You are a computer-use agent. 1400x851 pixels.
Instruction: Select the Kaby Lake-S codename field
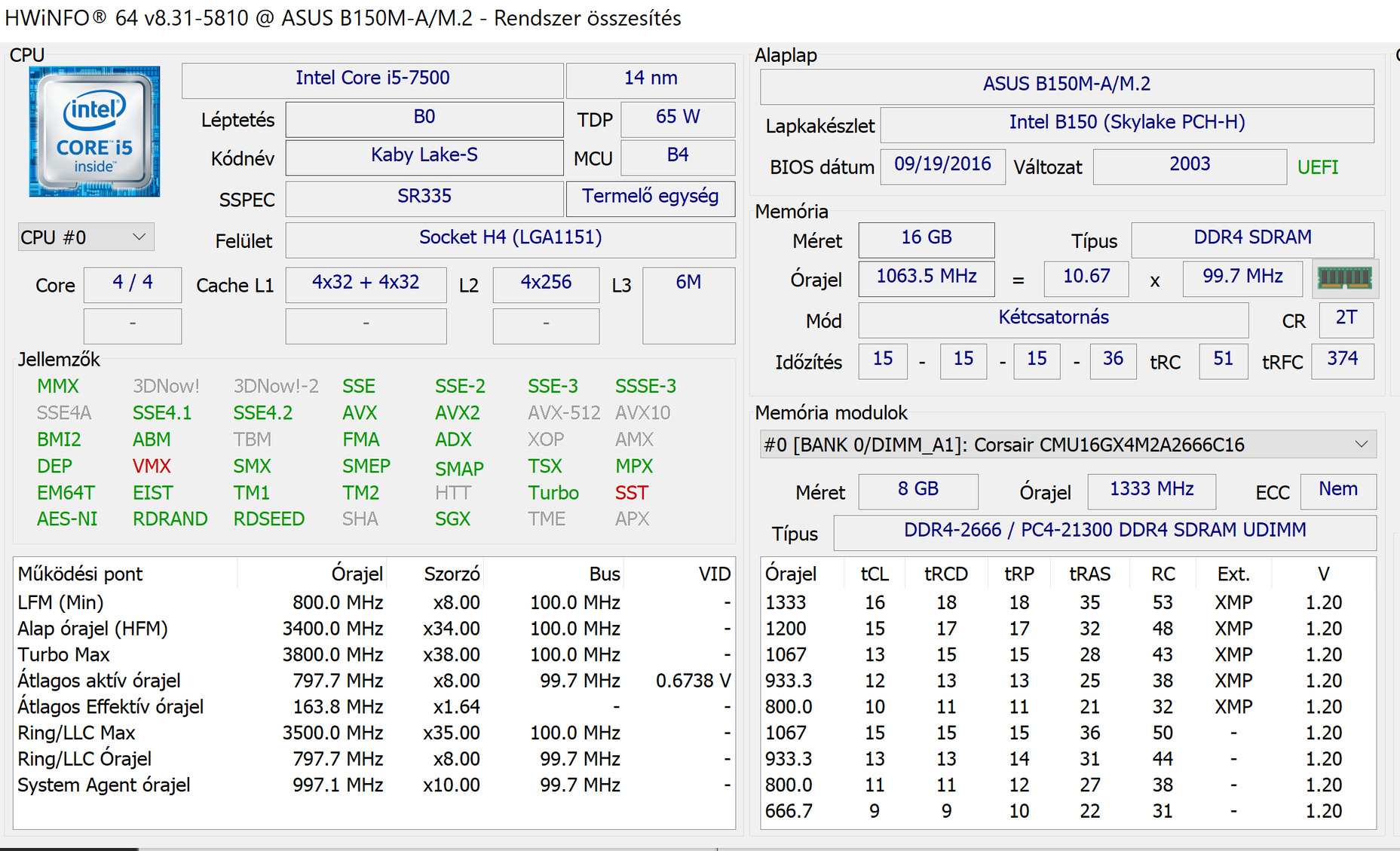[424, 155]
